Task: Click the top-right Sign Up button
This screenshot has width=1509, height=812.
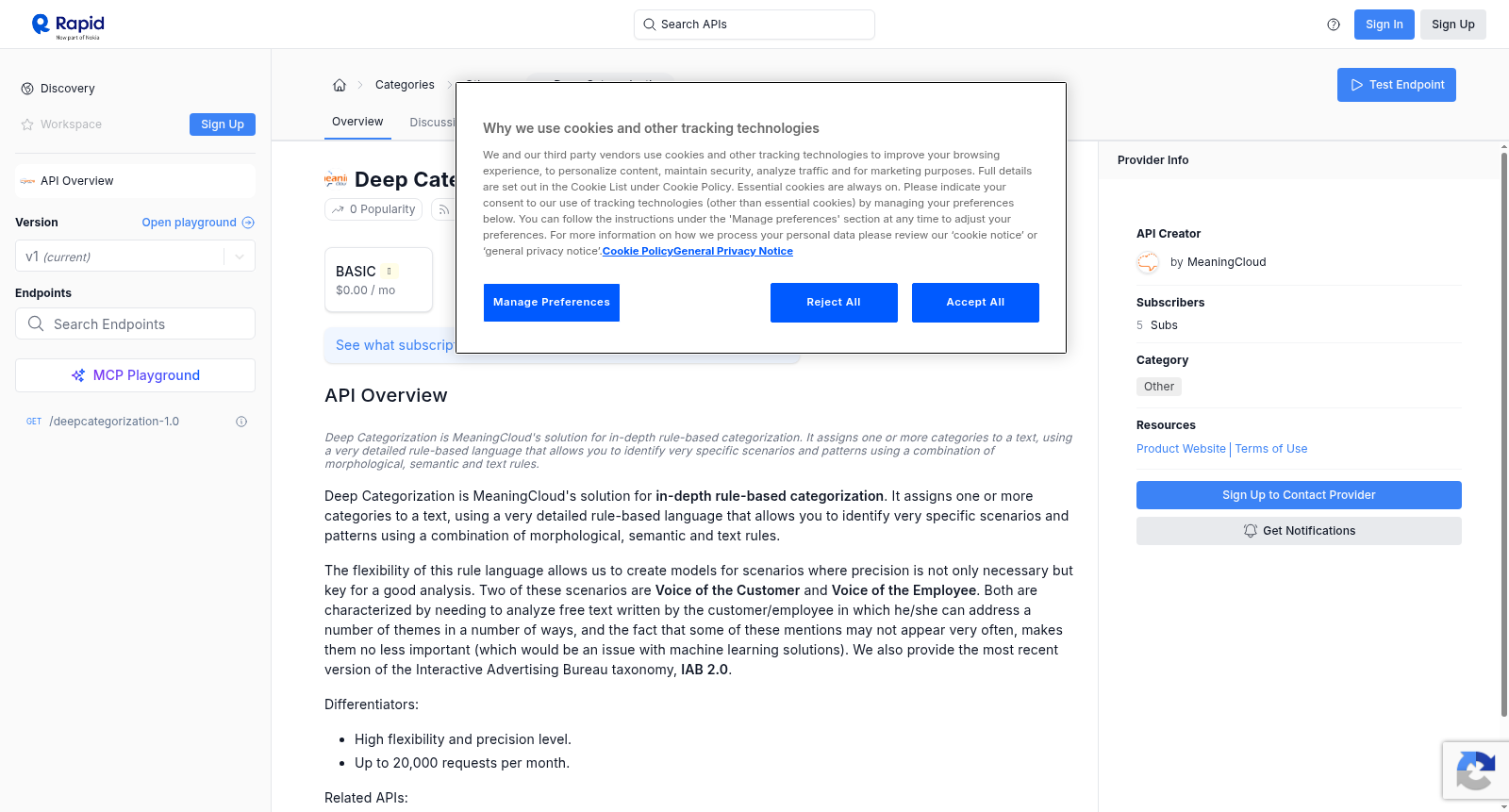Action: click(x=1452, y=25)
